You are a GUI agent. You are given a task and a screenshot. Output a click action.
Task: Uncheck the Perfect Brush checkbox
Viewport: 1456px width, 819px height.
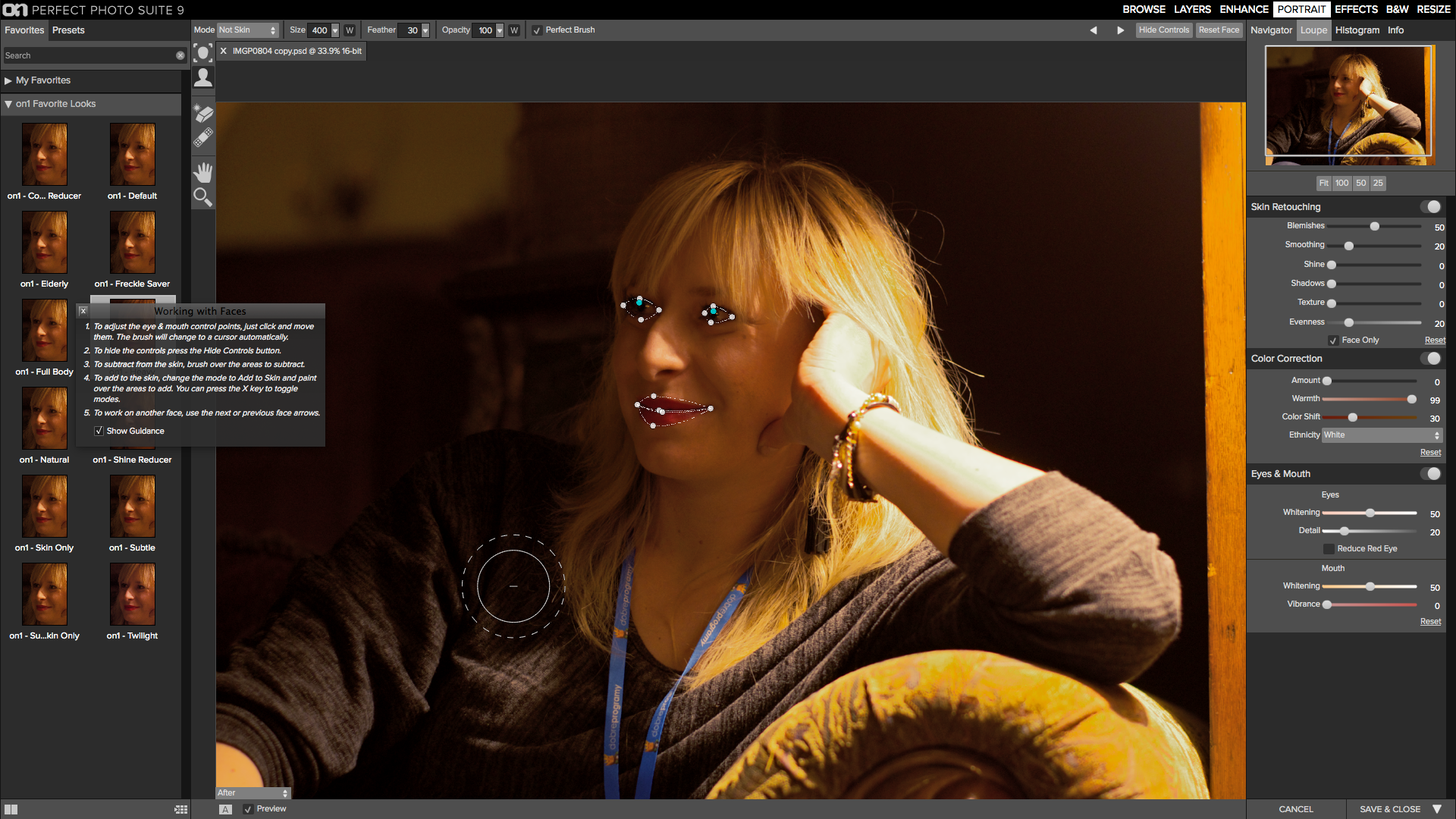[x=536, y=30]
